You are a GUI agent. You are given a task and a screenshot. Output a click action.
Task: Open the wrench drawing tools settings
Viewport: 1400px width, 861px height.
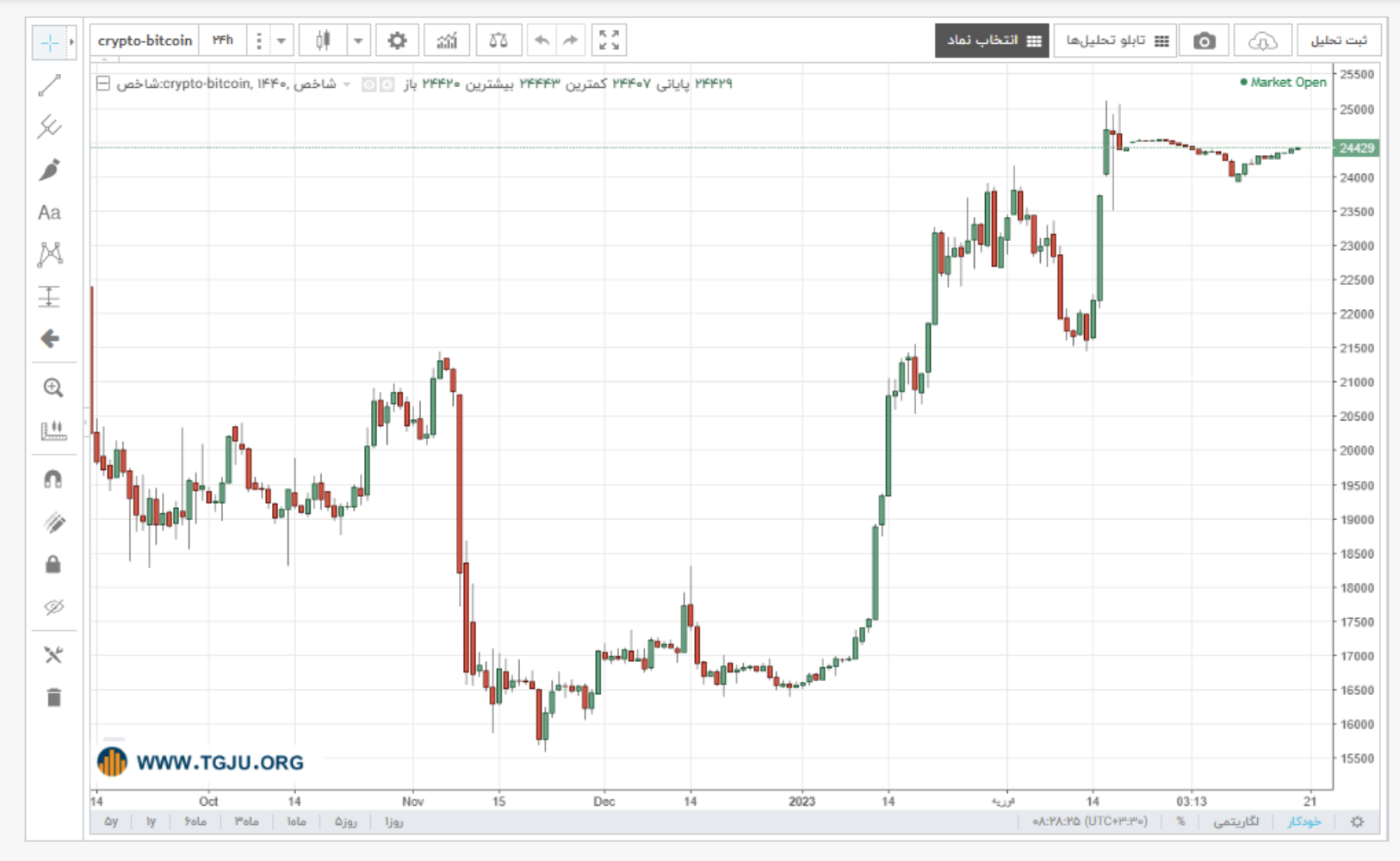click(53, 655)
